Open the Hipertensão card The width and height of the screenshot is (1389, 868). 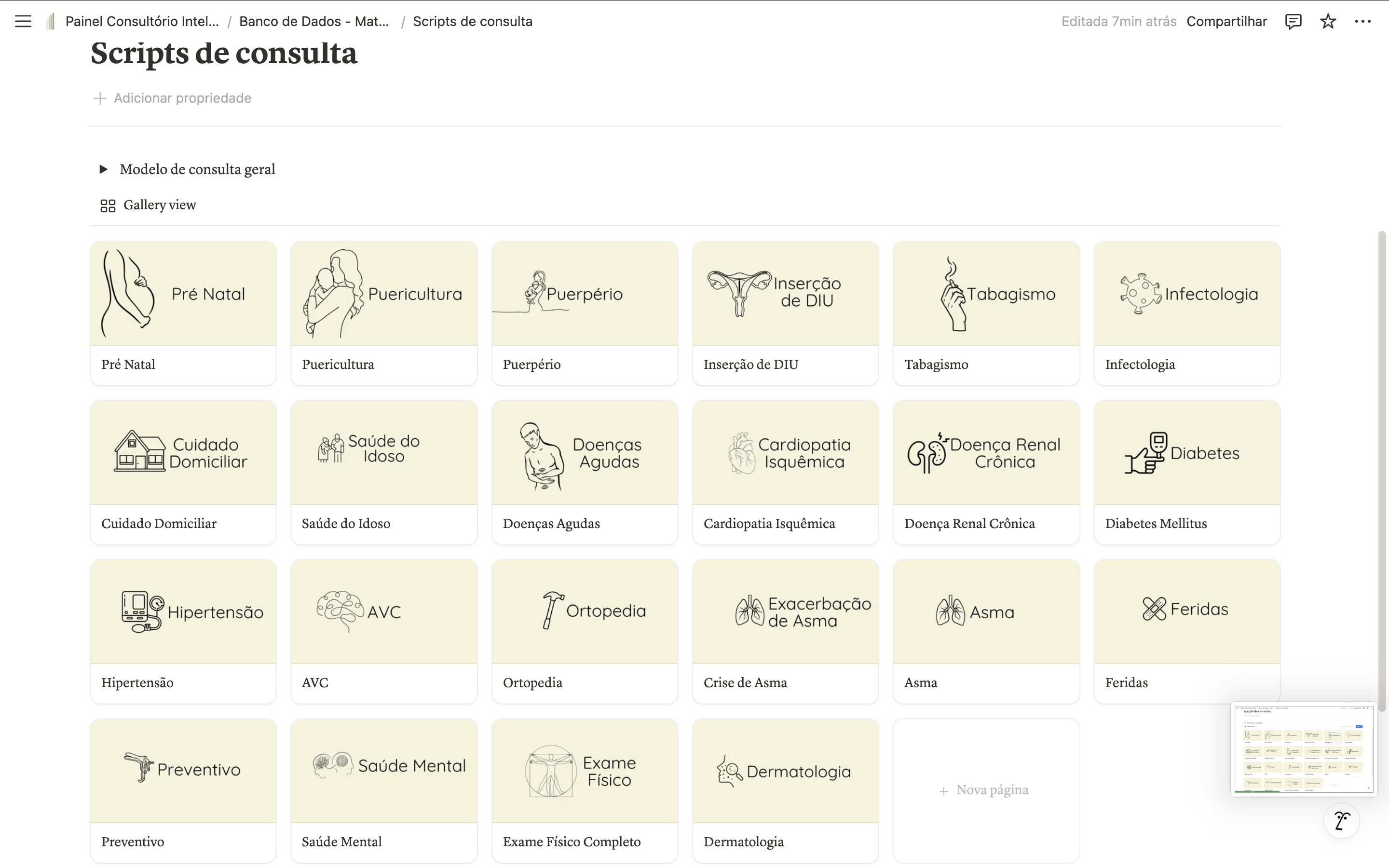(183, 632)
